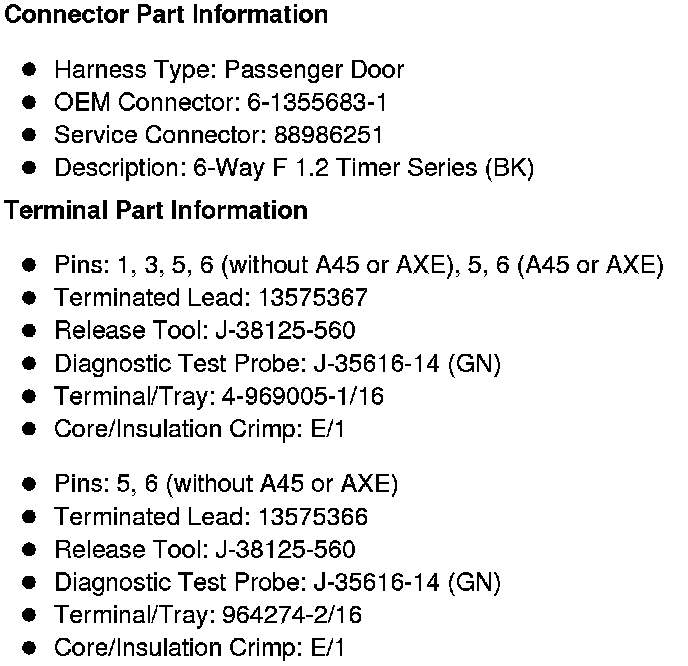Click the Harness Type: Passenger Door line
Image resolution: width=688 pixels, height=666 pixels.
[229, 70]
